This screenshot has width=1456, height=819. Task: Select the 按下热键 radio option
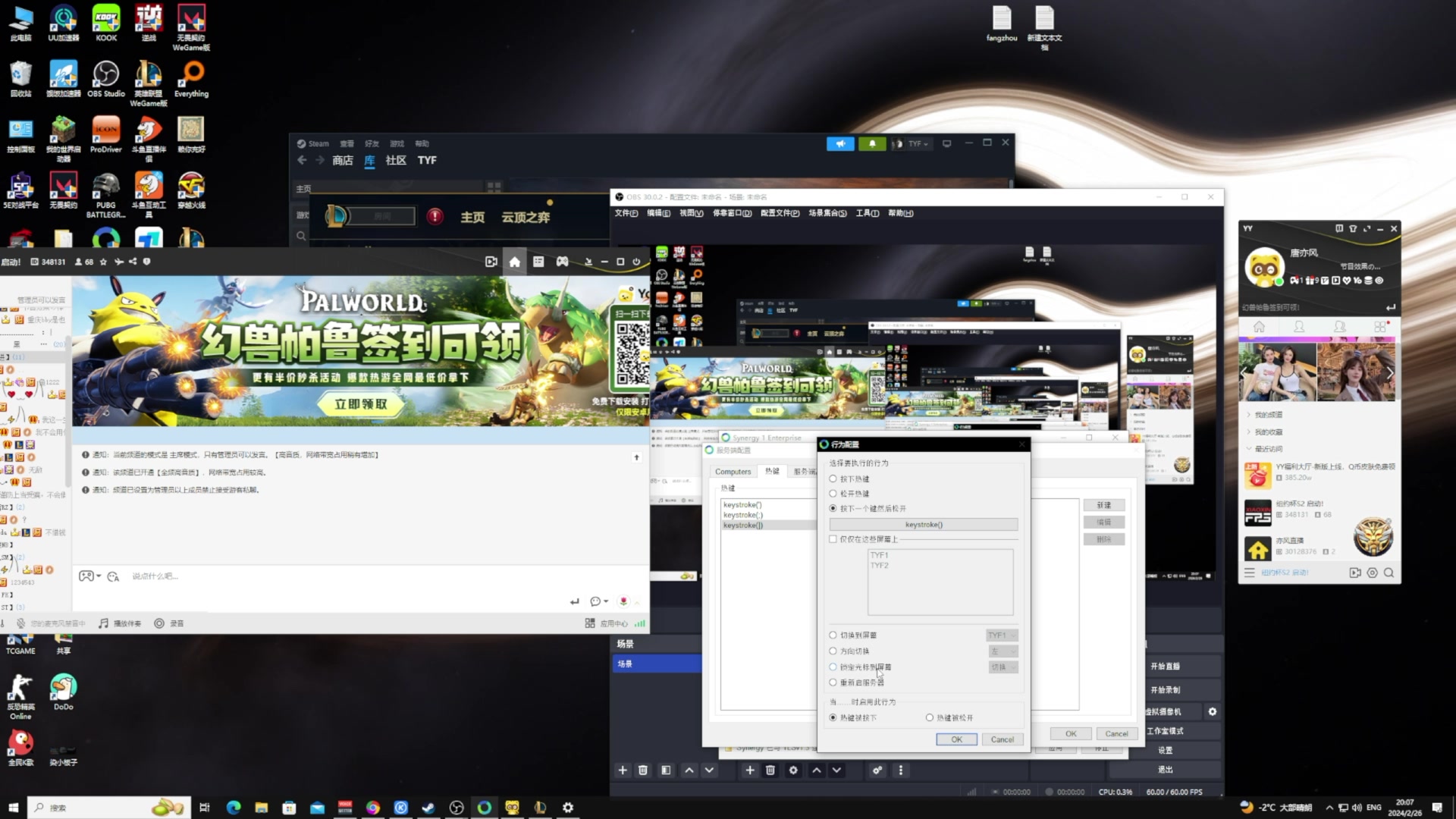point(833,479)
